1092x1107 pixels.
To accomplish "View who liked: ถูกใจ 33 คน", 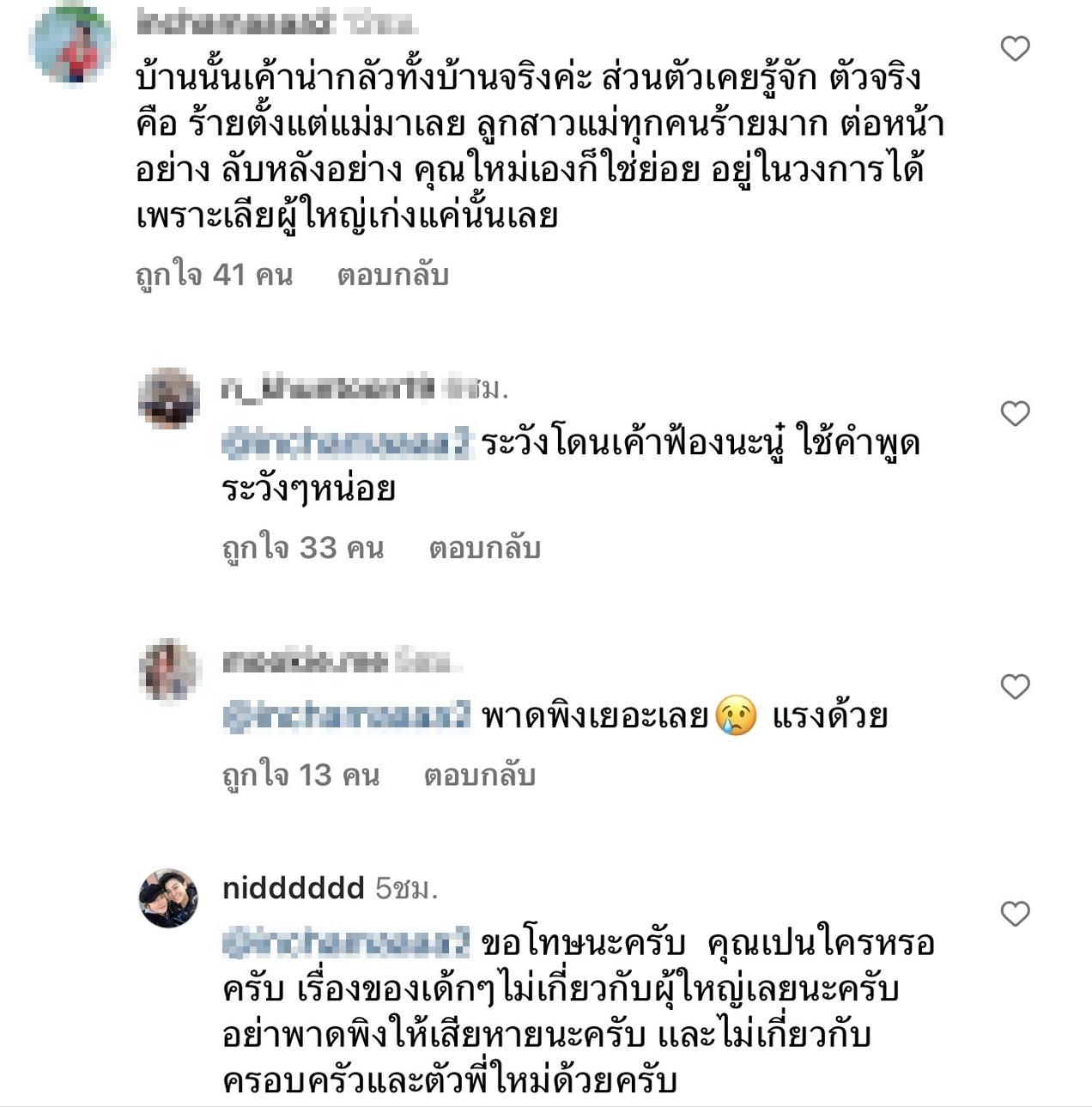I will 302,548.
